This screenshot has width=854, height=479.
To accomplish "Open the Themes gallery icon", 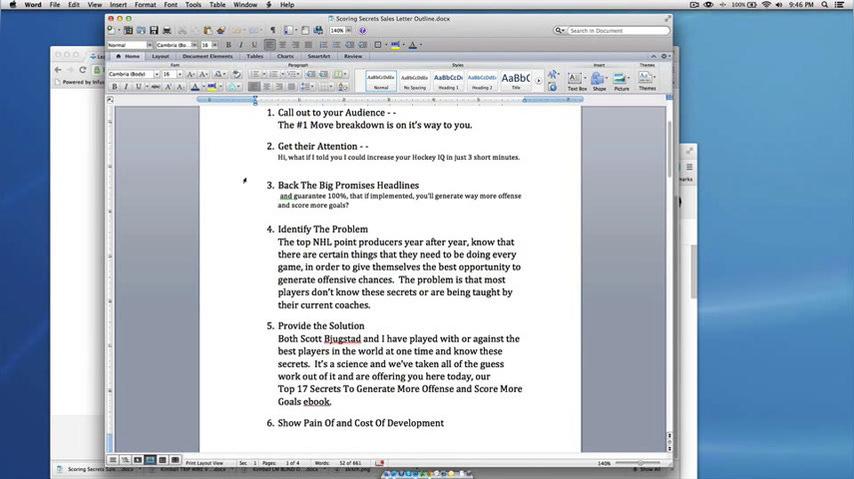I will (647, 79).
